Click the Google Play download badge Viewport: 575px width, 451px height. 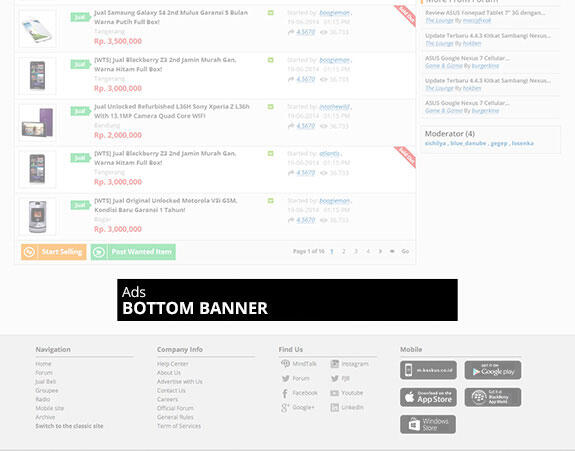click(x=492, y=370)
